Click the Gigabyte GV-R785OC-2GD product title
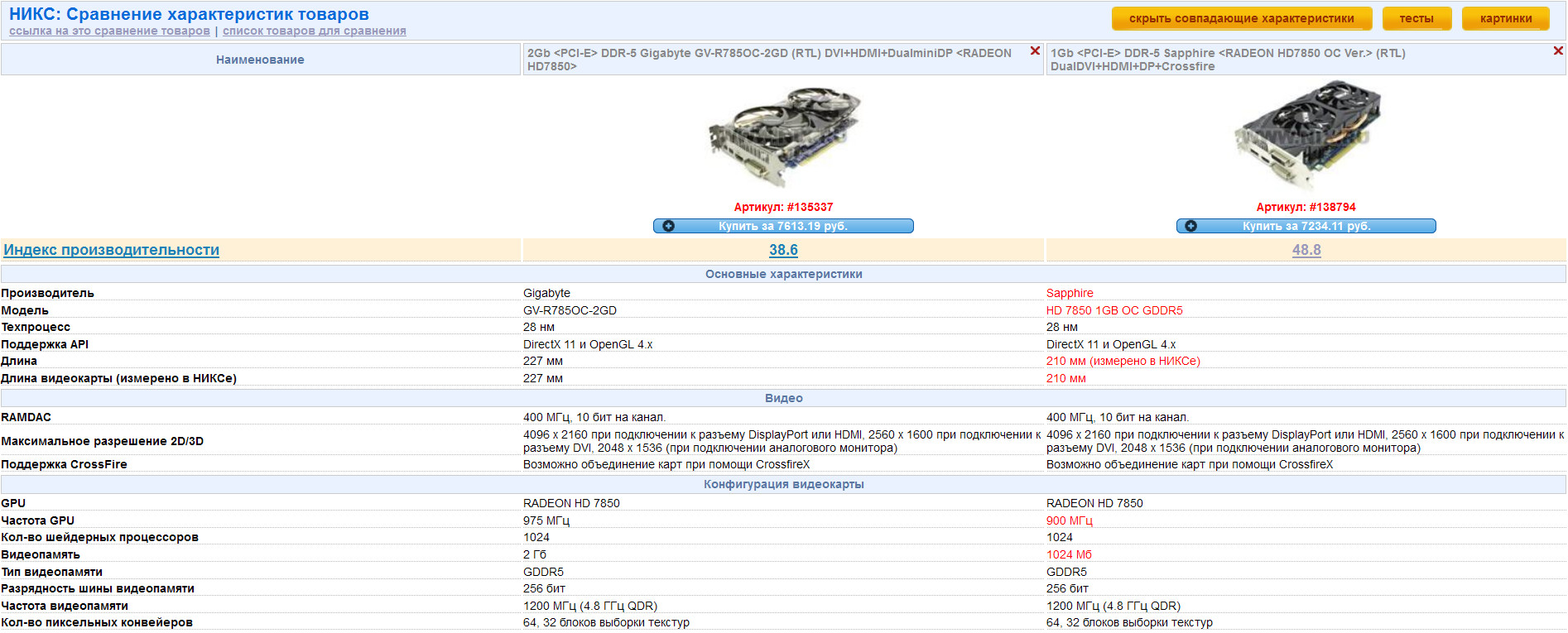The image size is (1568, 633). [769, 60]
